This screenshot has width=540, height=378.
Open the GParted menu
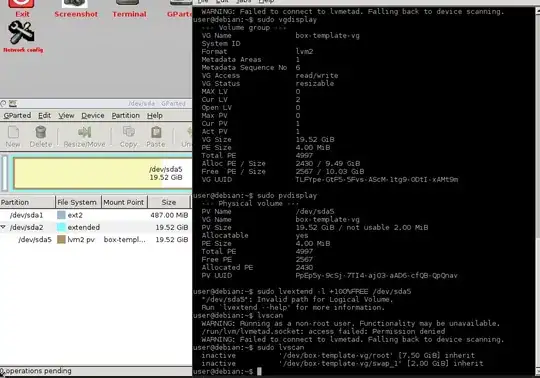coord(17,116)
